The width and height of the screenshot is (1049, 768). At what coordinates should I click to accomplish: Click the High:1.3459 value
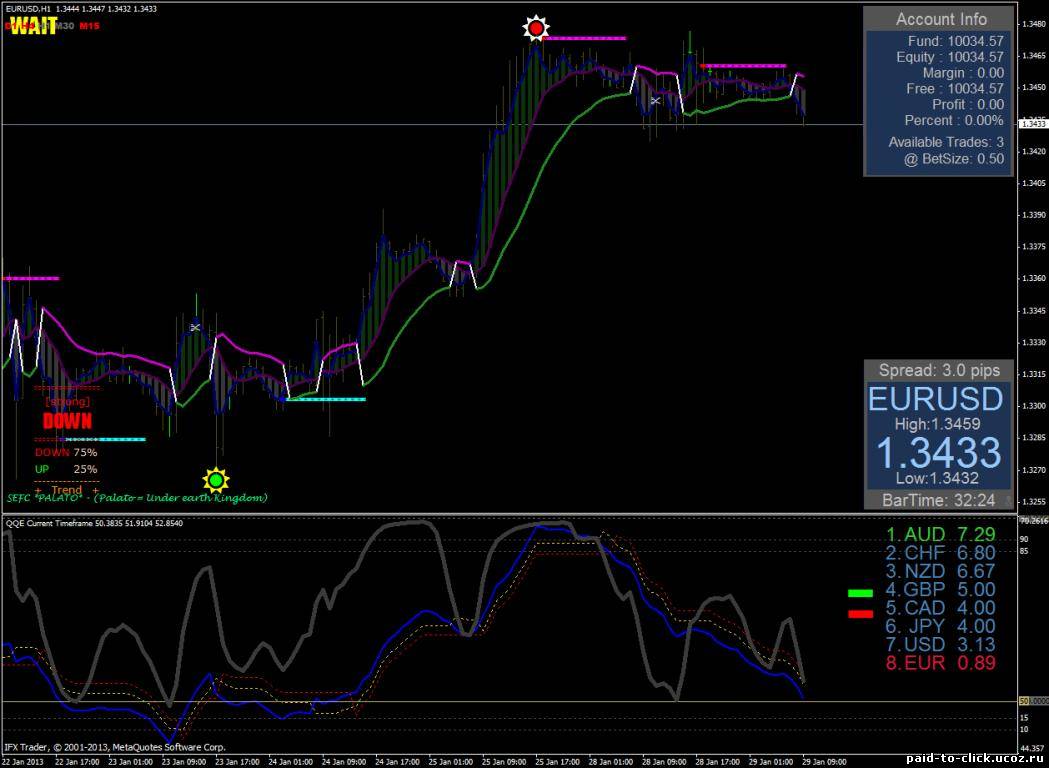pyautogui.click(x=937, y=423)
